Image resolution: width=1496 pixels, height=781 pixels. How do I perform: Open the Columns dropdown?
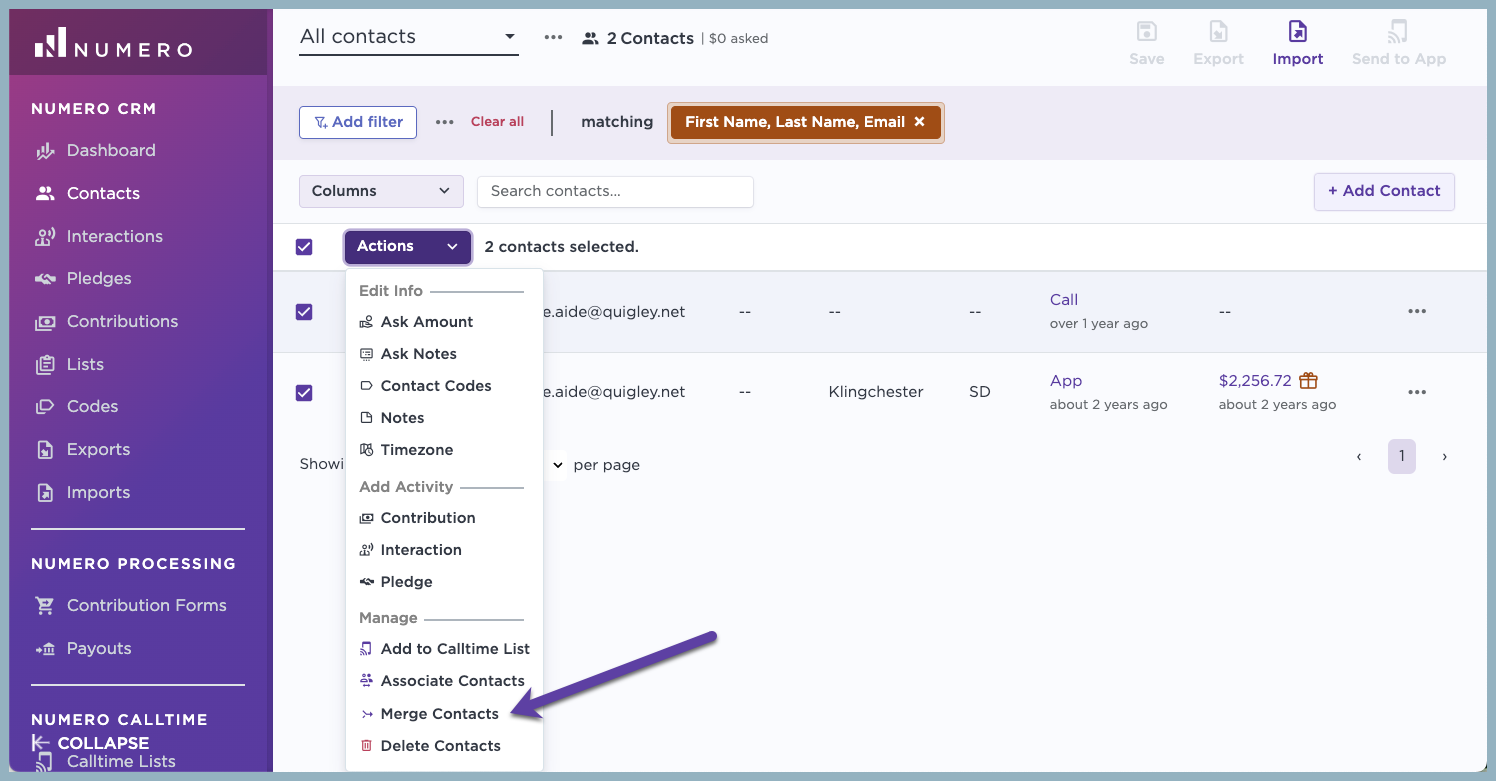(x=381, y=191)
